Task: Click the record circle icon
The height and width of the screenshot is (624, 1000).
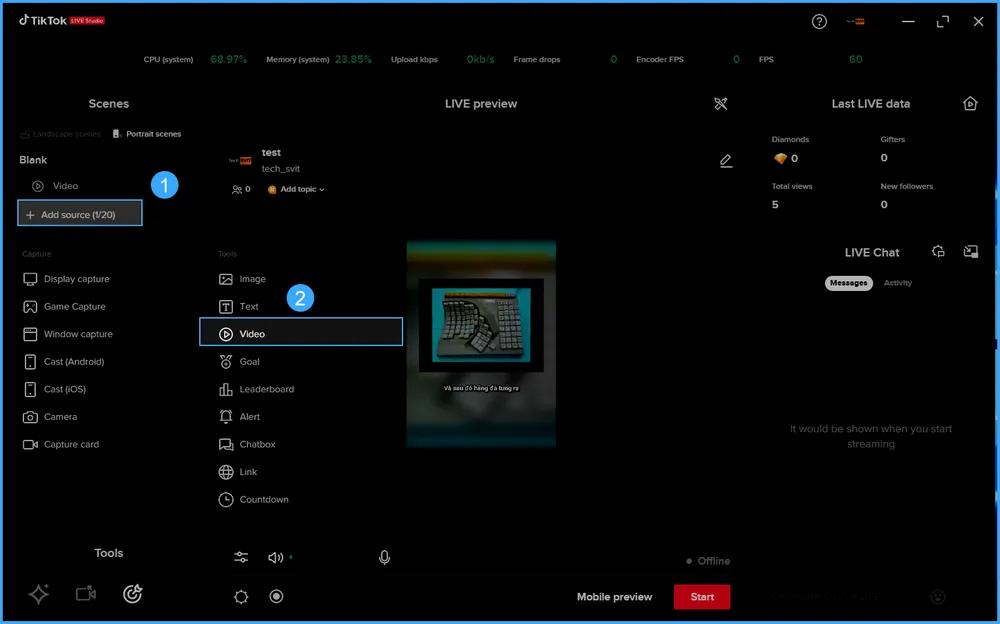Action: coord(276,596)
